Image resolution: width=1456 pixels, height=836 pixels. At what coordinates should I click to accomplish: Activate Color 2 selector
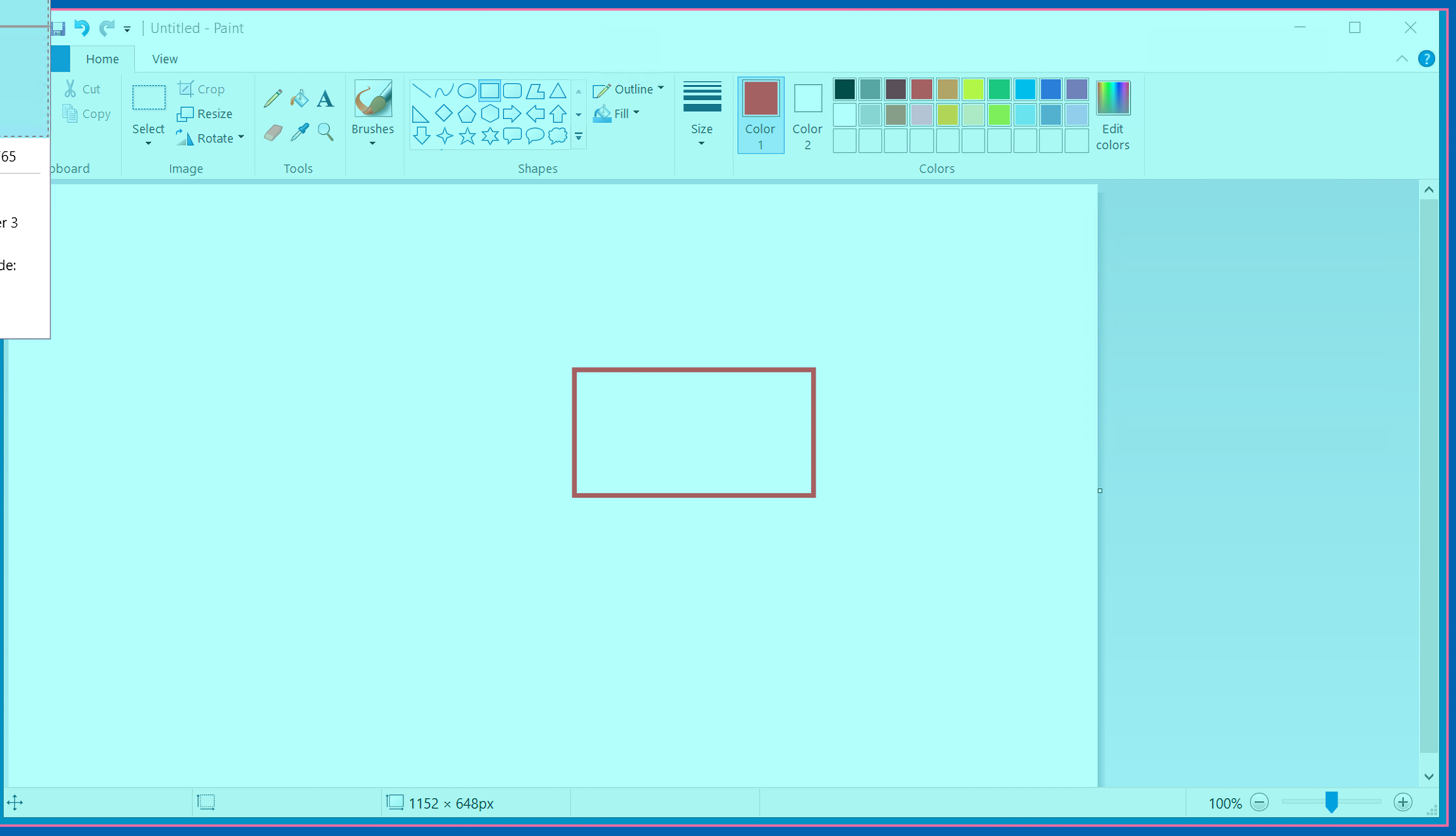807,115
